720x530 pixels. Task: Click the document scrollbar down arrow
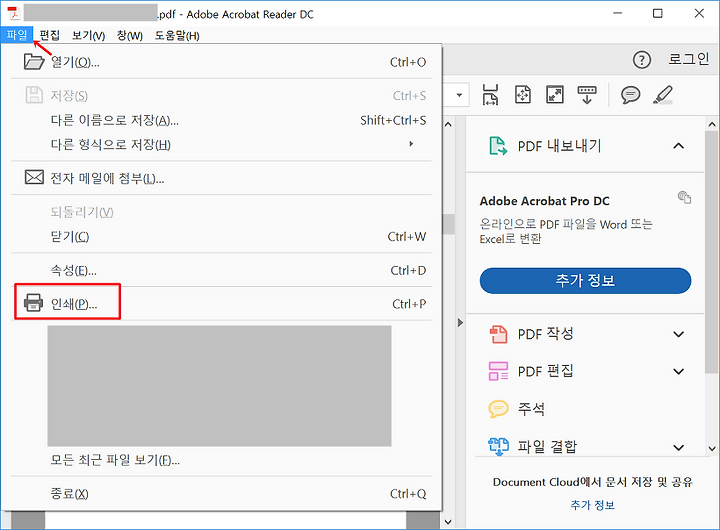[x=448, y=522]
